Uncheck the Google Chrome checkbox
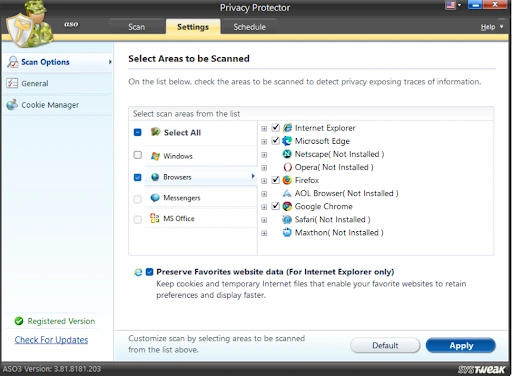Image resolution: width=512 pixels, height=376 pixels. 275,206
